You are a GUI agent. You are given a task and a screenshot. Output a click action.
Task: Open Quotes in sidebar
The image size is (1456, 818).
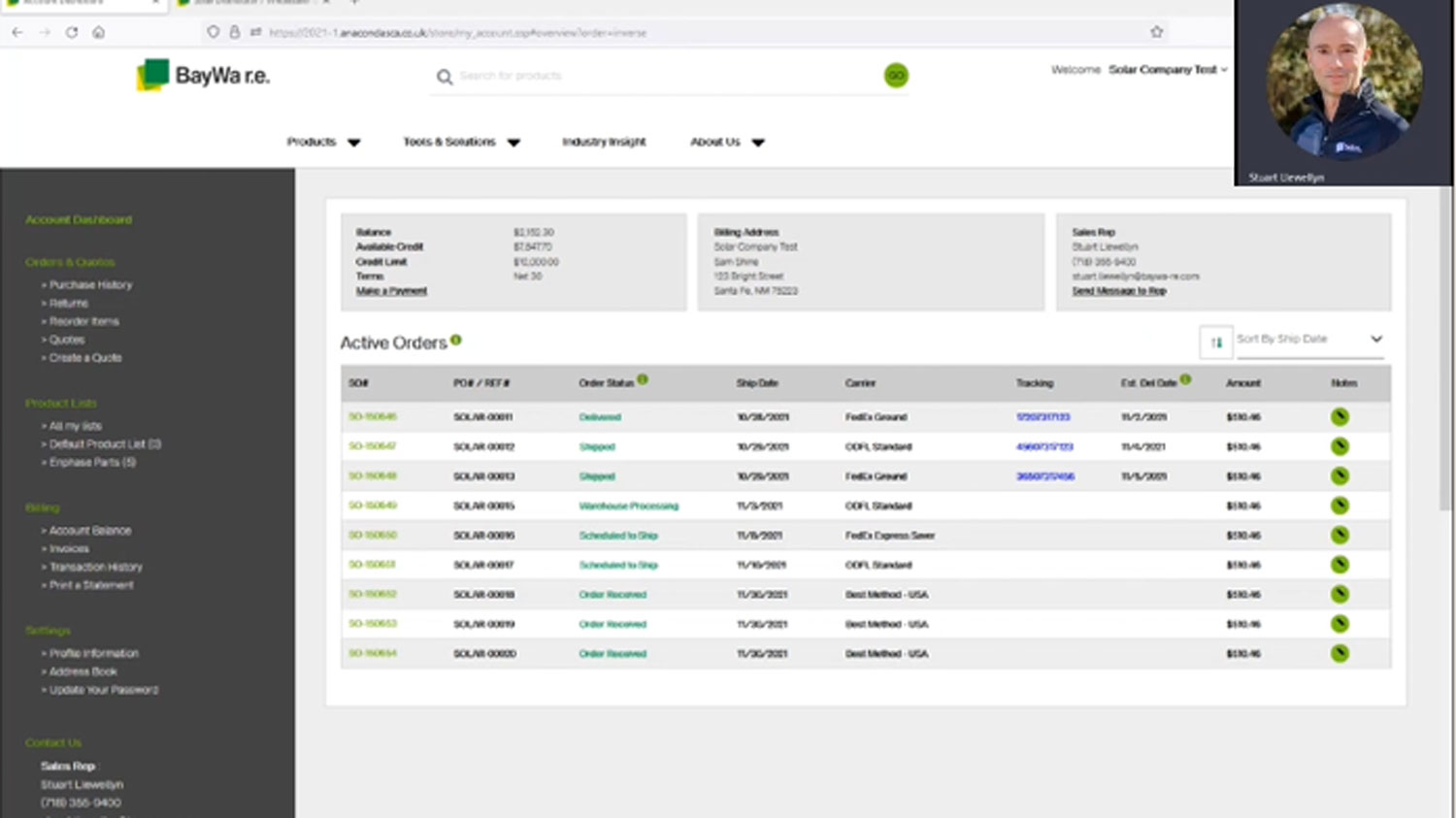pos(66,340)
